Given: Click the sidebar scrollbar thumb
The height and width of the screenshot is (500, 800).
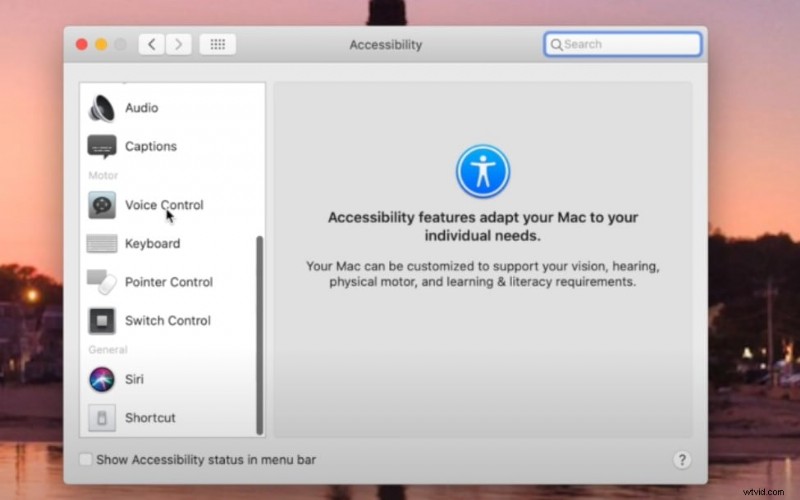Looking at the screenshot, I should point(259,335).
